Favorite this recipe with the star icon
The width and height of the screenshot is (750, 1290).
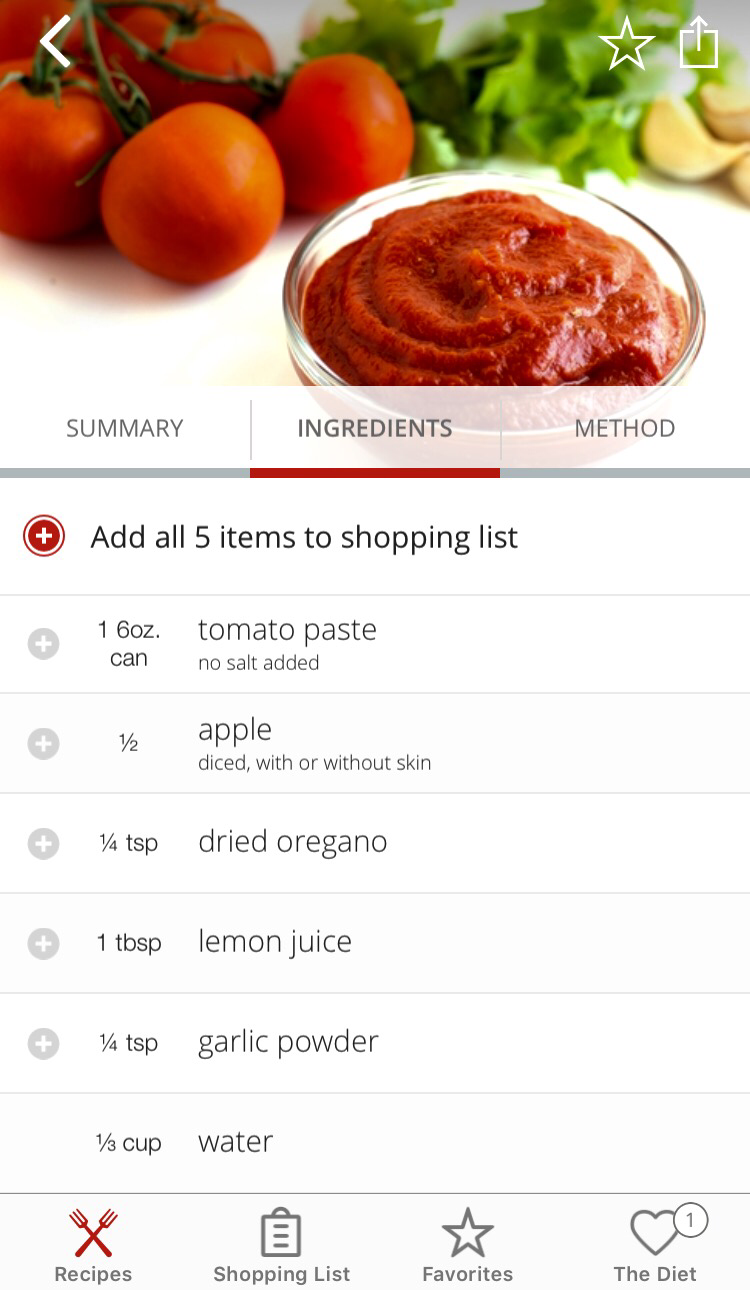tap(626, 44)
